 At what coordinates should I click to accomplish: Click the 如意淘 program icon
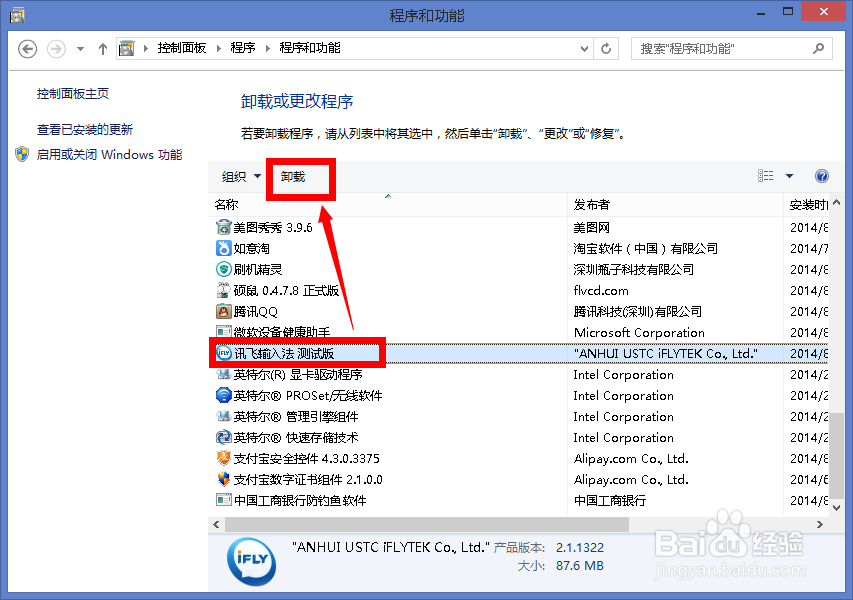[x=222, y=248]
